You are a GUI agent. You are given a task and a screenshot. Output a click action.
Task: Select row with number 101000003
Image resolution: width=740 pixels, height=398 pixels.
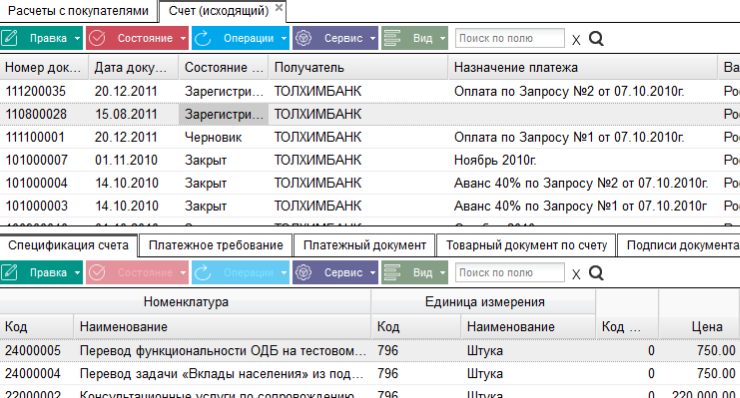(370, 206)
